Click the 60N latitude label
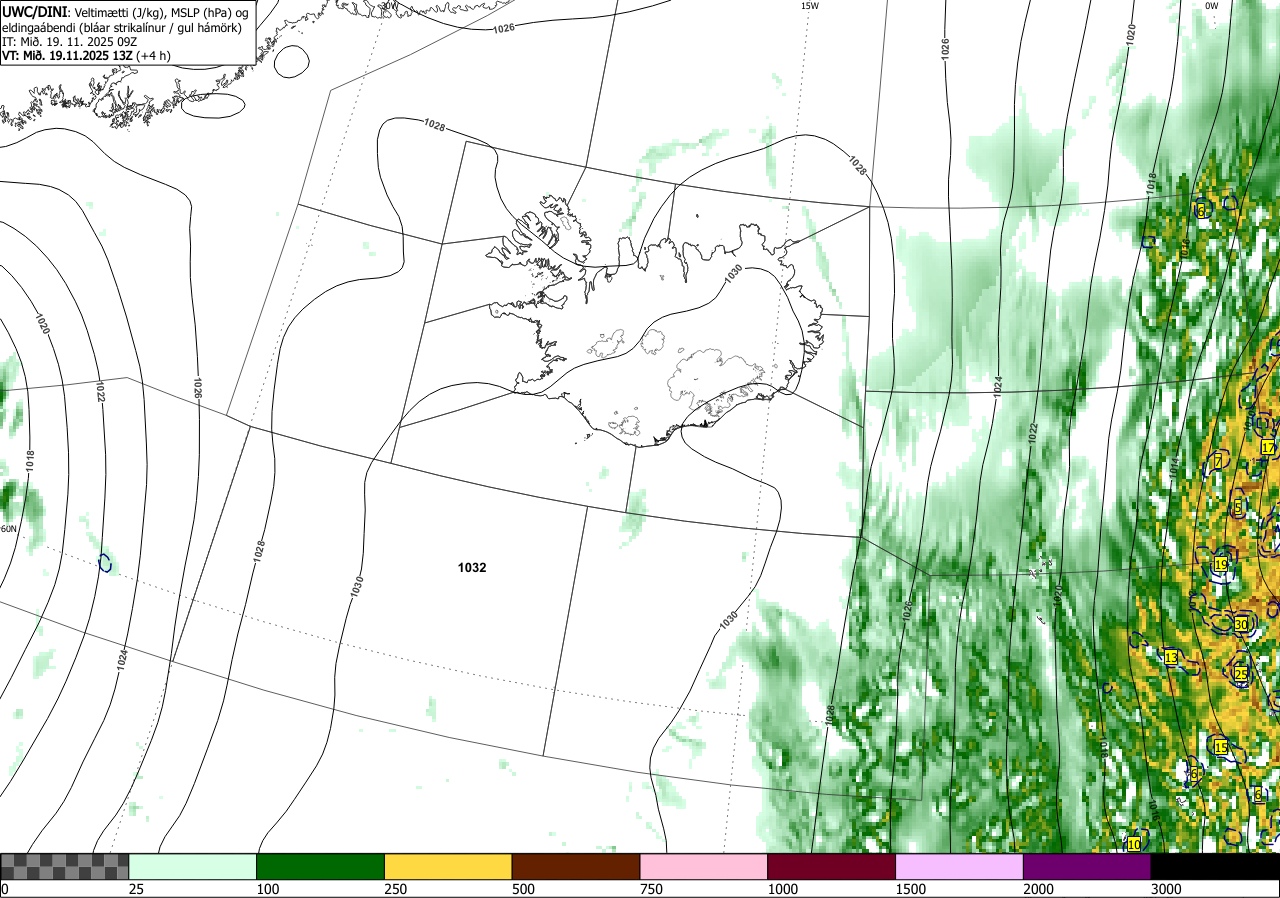 point(8,529)
